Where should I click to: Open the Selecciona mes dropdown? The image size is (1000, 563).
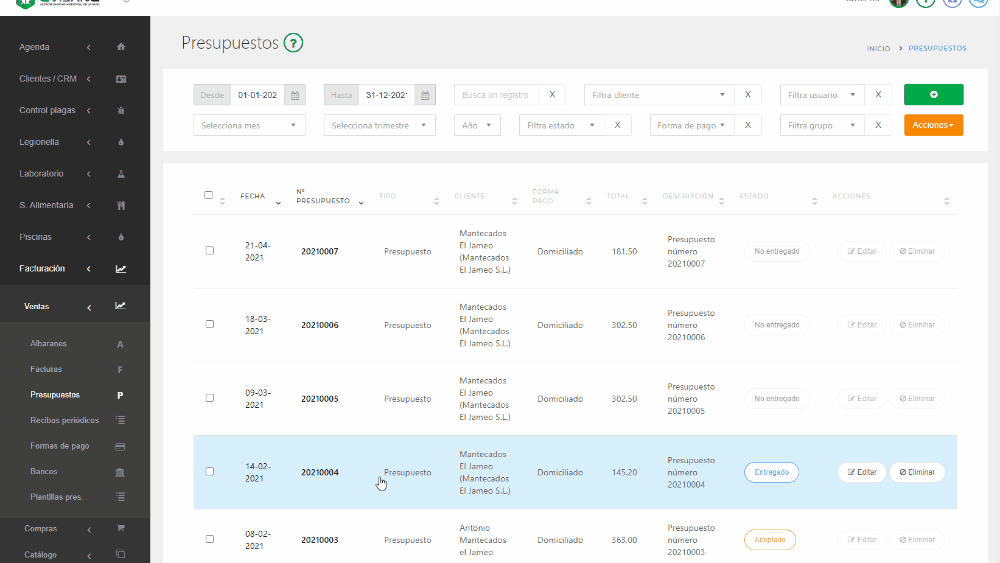tap(249, 125)
